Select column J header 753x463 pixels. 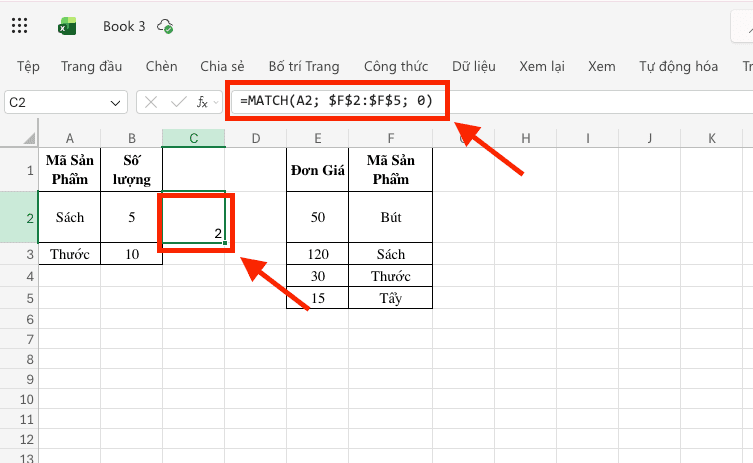[x=649, y=138]
